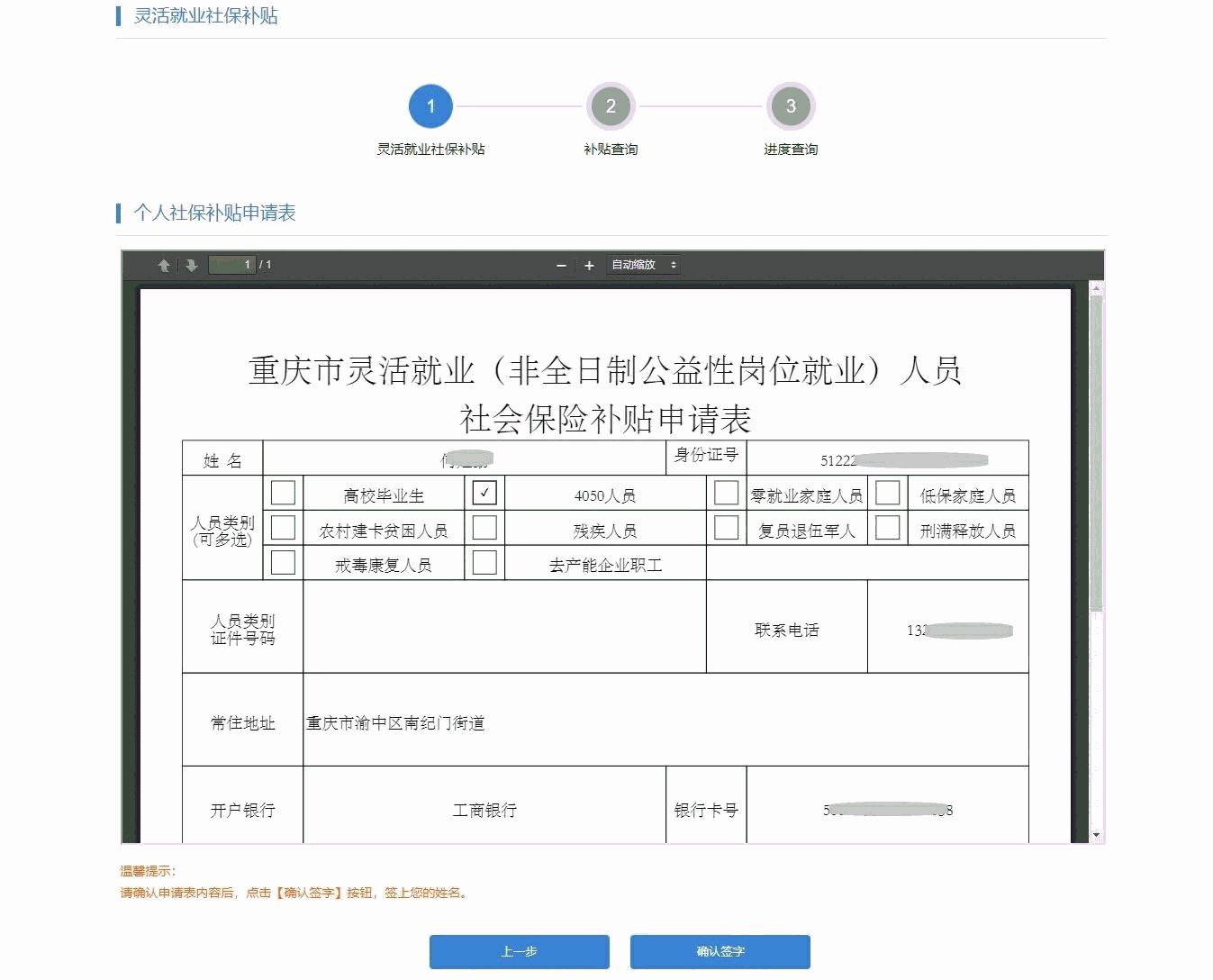
Task: Check the 低保家庭人员 checkbox
Action: point(887,493)
